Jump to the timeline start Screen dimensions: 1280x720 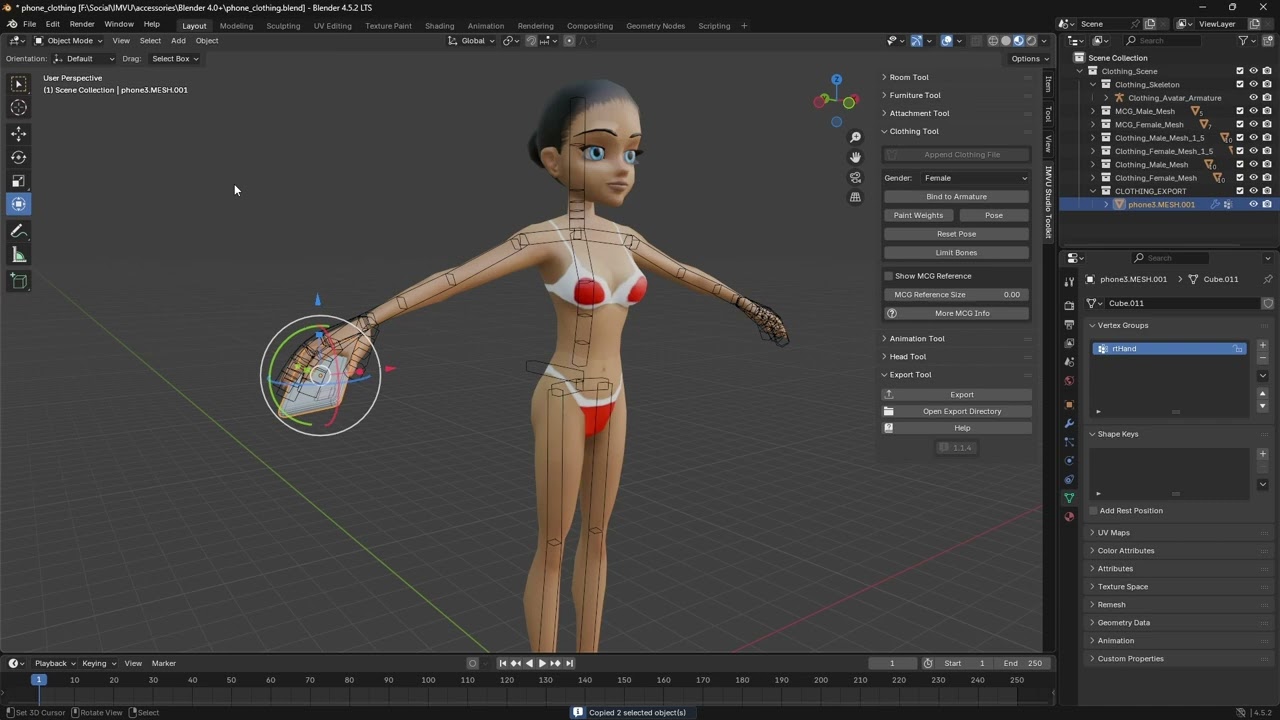coord(503,663)
